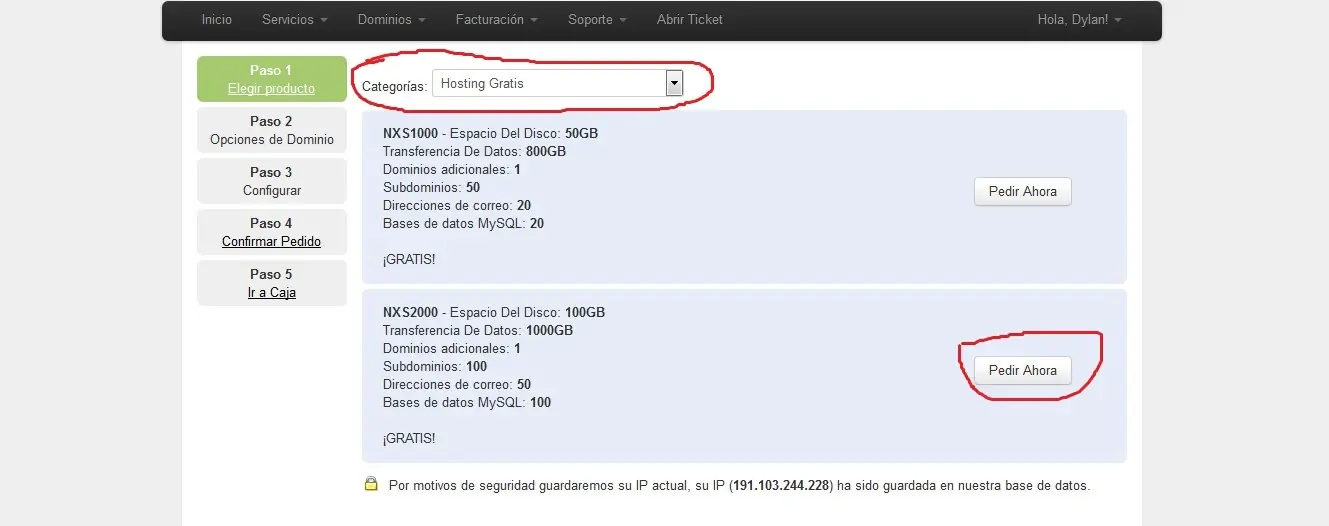Expand the Facturación dropdown menu
This screenshot has width=1329, height=526.
pos(496,20)
